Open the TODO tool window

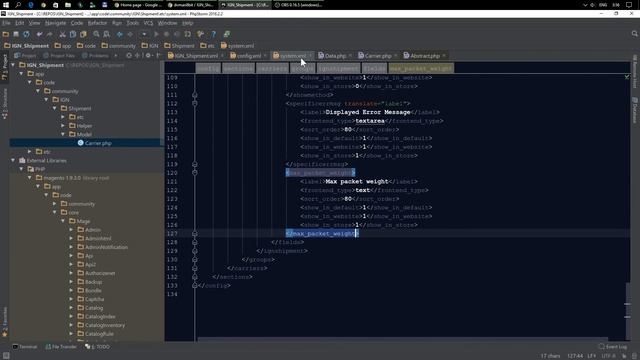click(x=97, y=347)
